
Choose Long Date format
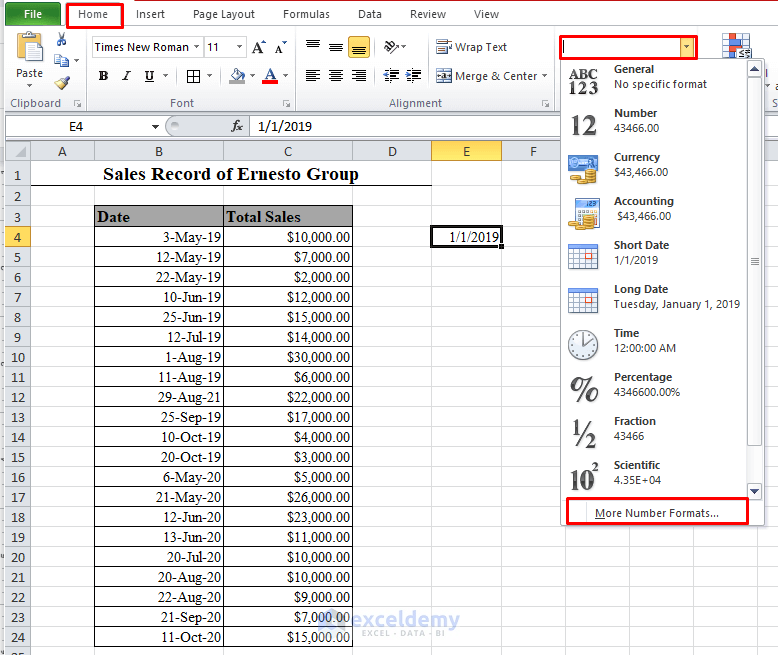pyautogui.click(x=654, y=299)
